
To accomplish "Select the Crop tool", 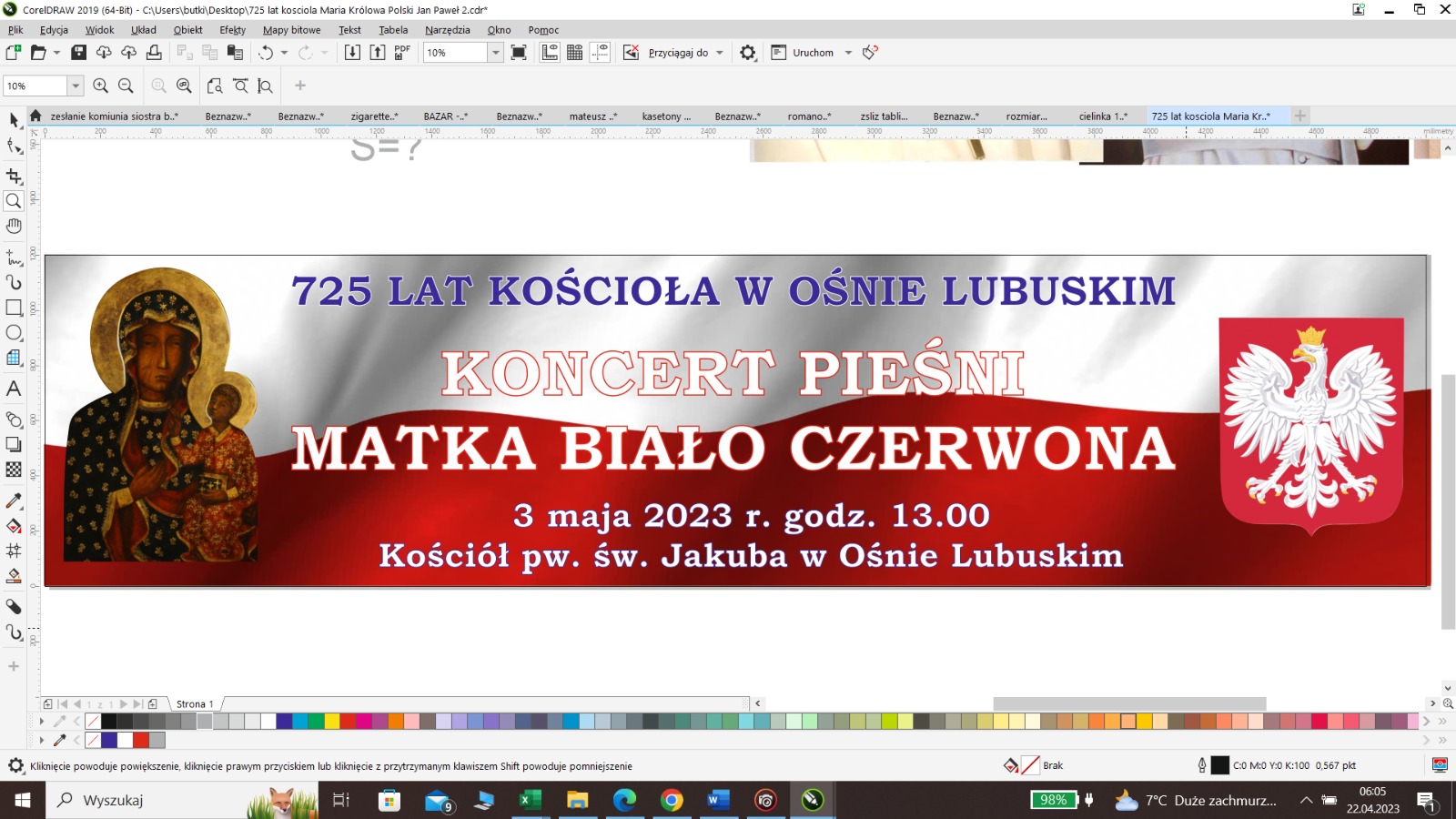I will [14, 176].
